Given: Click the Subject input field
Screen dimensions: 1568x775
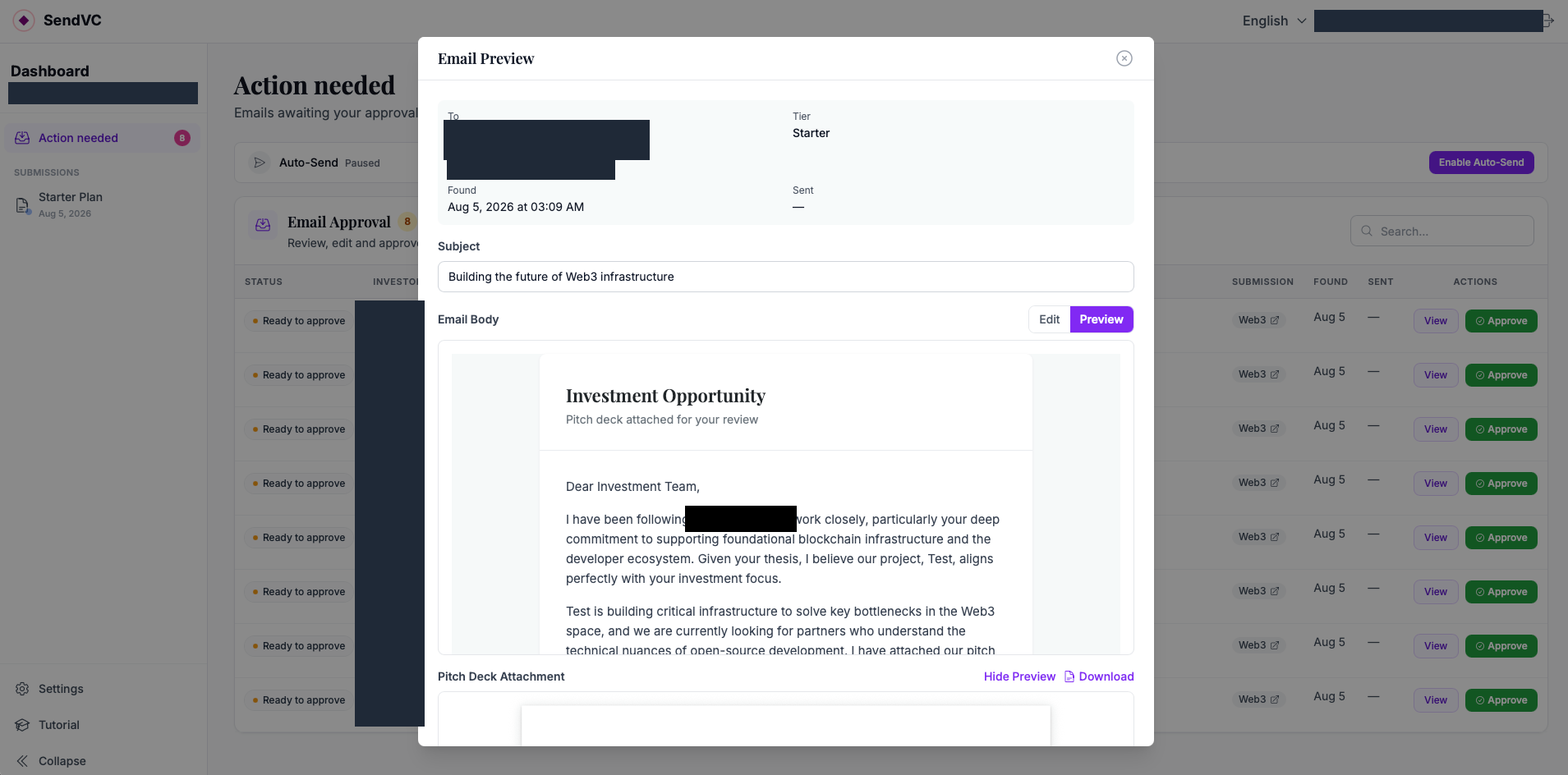Looking at the screenshot, I should tap(785, 277).
